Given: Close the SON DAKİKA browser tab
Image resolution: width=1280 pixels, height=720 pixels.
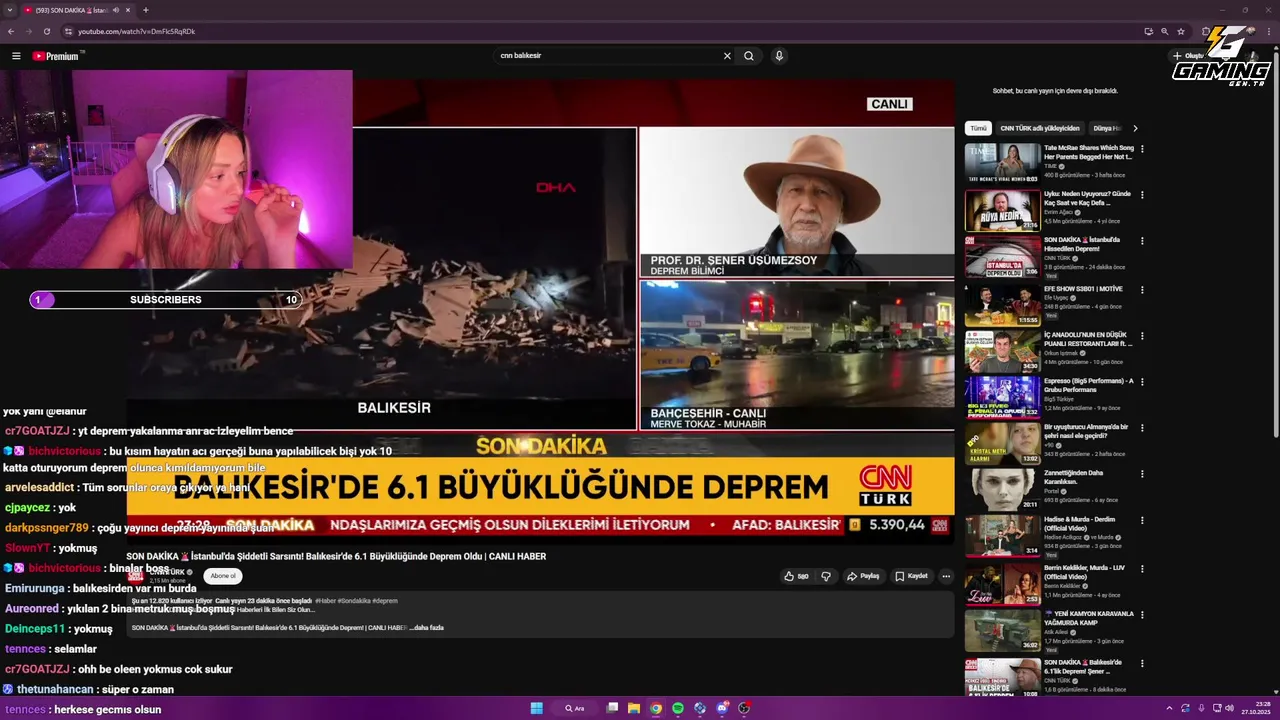Looking at the screenshot, I should (x=130, y=10).
